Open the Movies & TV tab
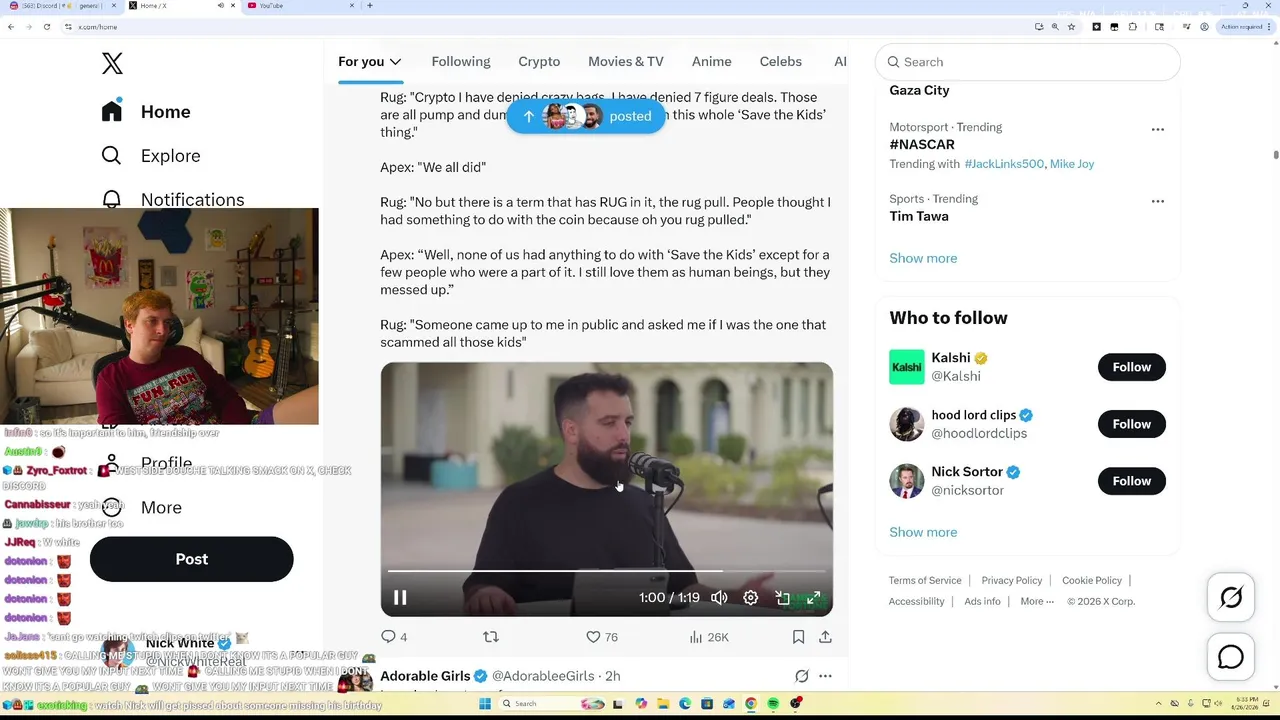1280x720 pixels. tap(626, 61)
